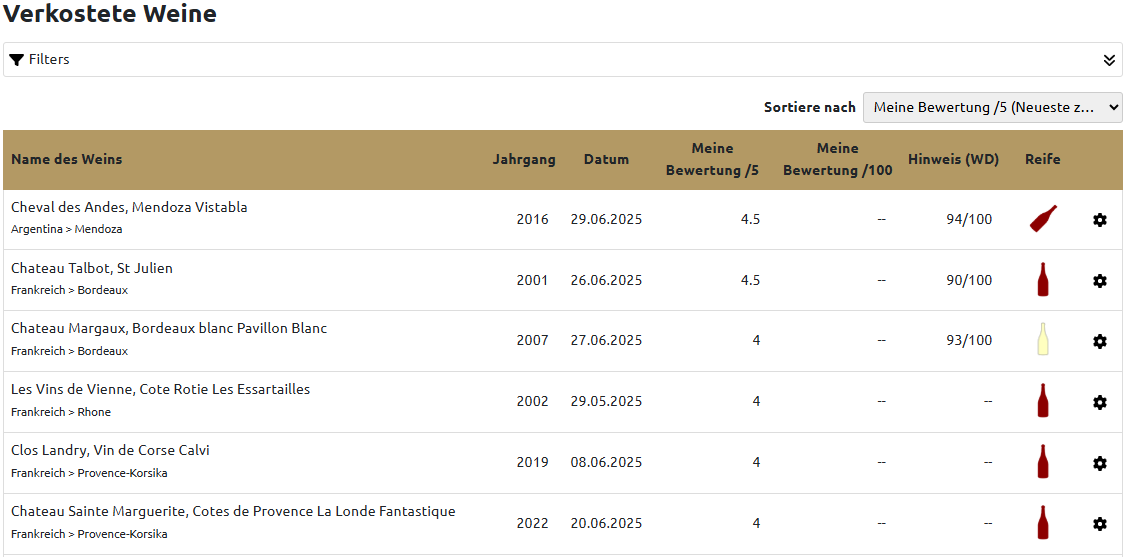Click Argentina > Mendoza region text
This screenshot has width=1127, height=557.
pyautogui.click(x=67, y=229)
